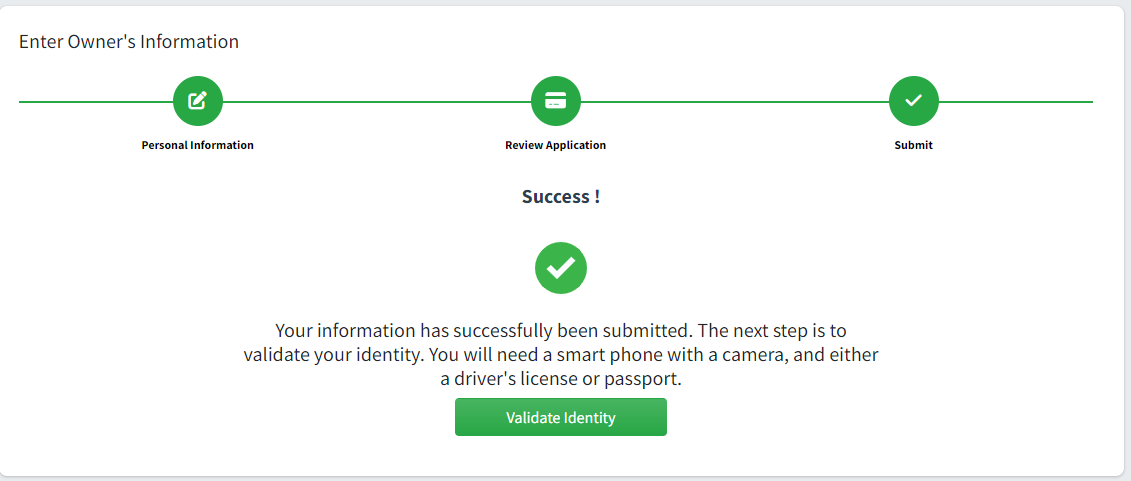The image size is (1131, 481).
Task: Click the large green success checkmark
Action: (x=560, y=268)
